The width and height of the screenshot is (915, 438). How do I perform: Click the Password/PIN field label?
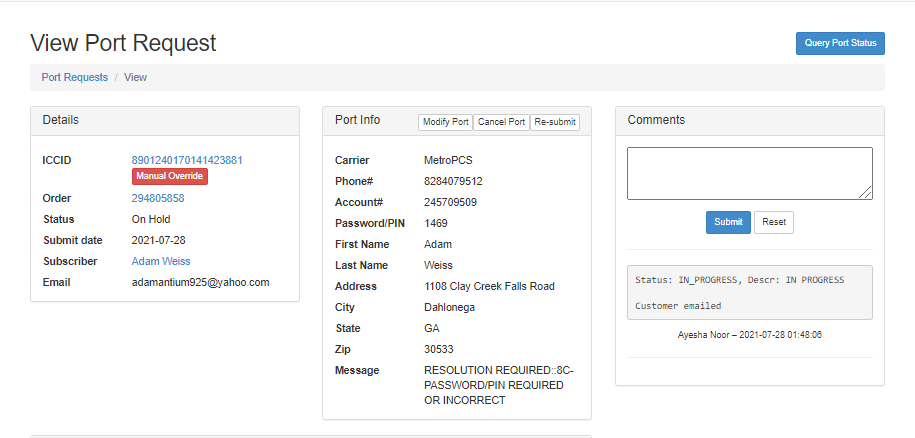370,223
